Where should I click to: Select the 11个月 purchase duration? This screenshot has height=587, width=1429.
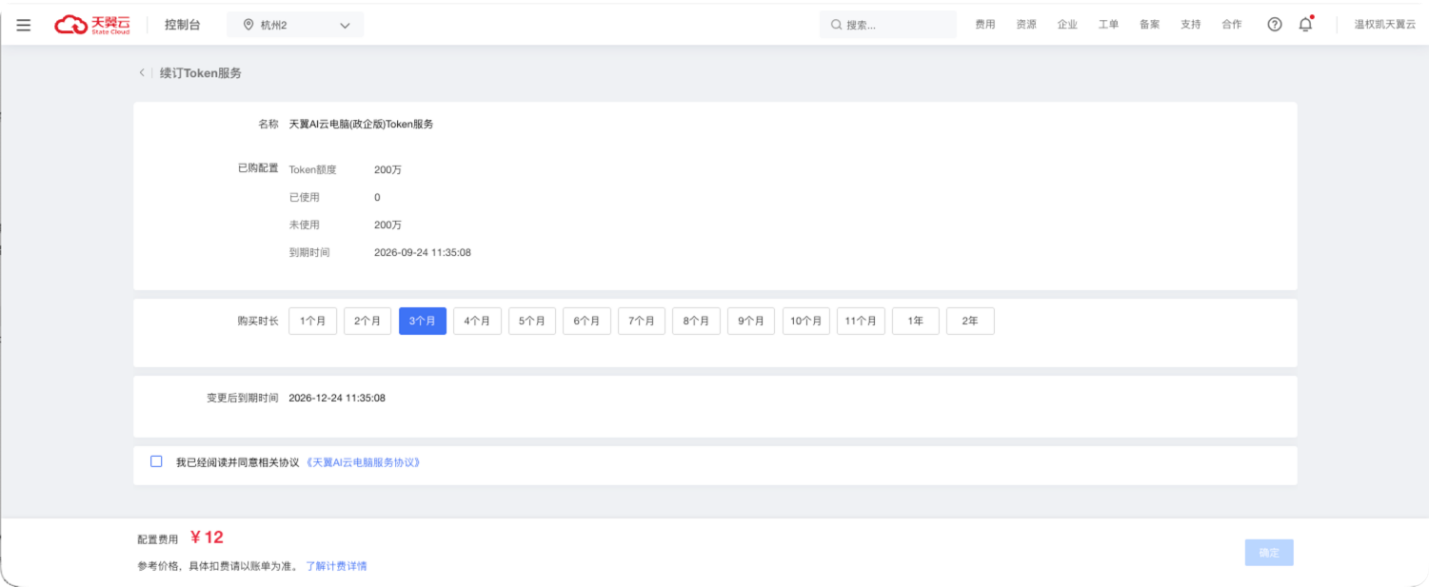pos(861,321)
